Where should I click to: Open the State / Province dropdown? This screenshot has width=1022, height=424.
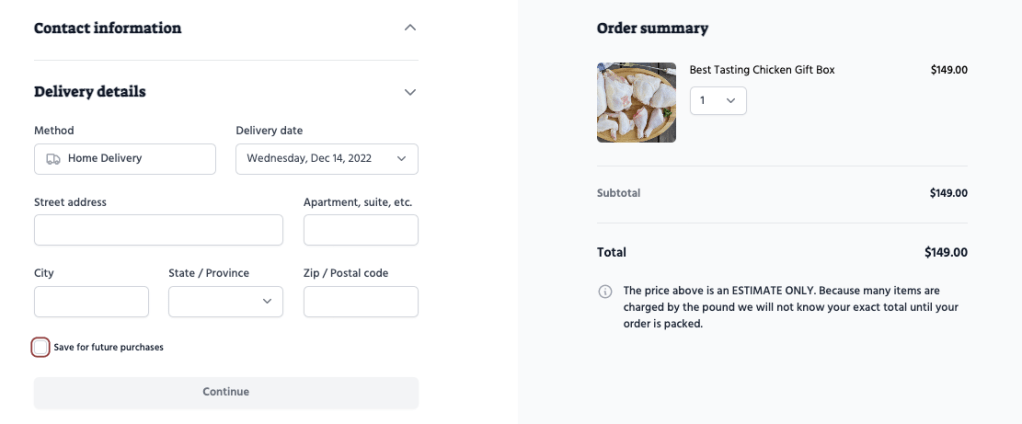click(225, 301)
